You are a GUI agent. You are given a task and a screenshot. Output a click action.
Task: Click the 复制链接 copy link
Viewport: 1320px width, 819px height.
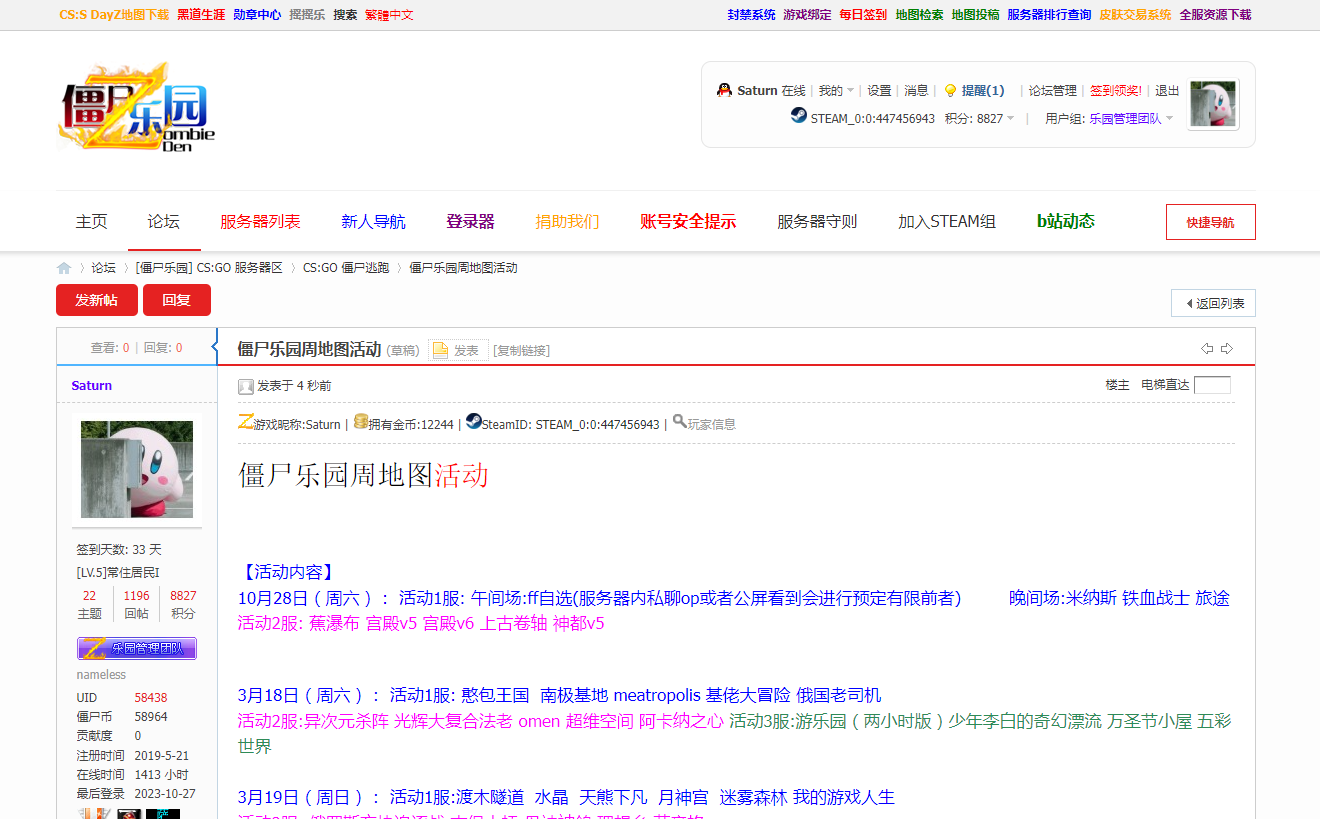tap(521, 350)
